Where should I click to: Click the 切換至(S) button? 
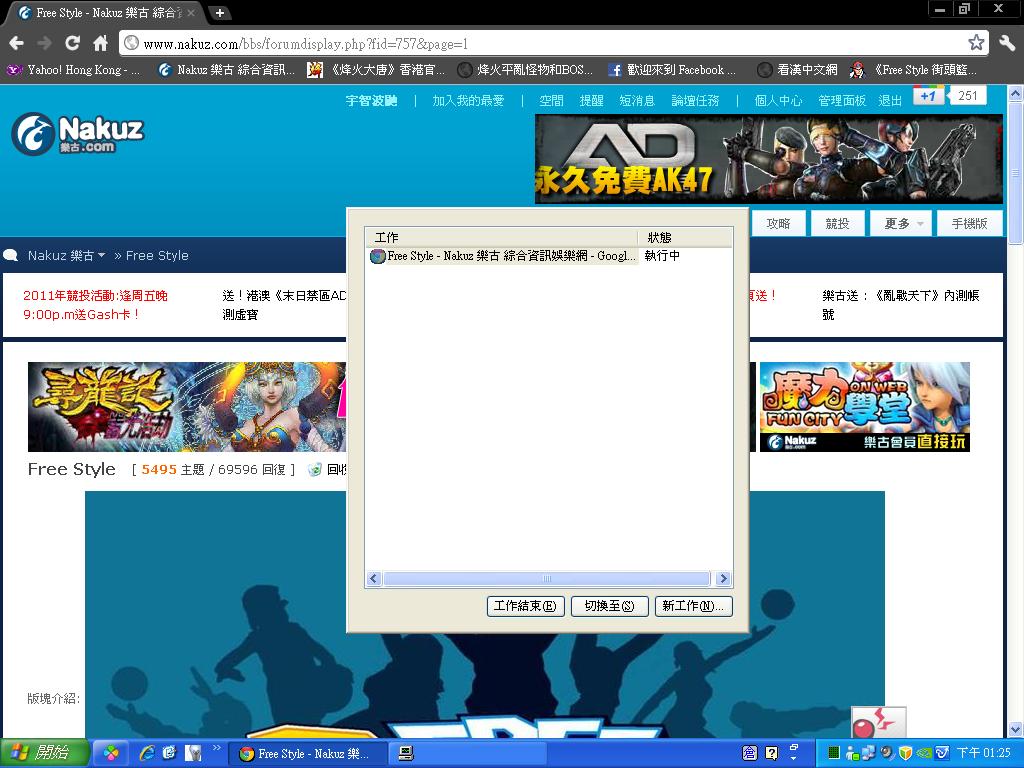[609, 606]
